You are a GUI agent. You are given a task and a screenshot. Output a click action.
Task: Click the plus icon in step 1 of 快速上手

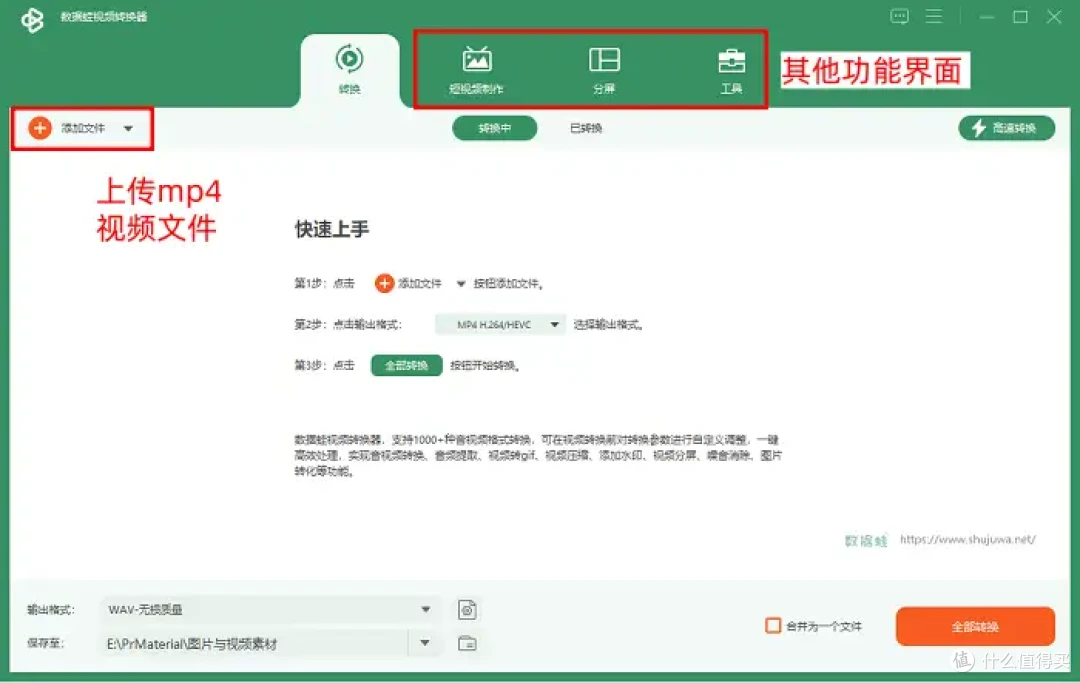pyautogui.click(x=384, y=283)
